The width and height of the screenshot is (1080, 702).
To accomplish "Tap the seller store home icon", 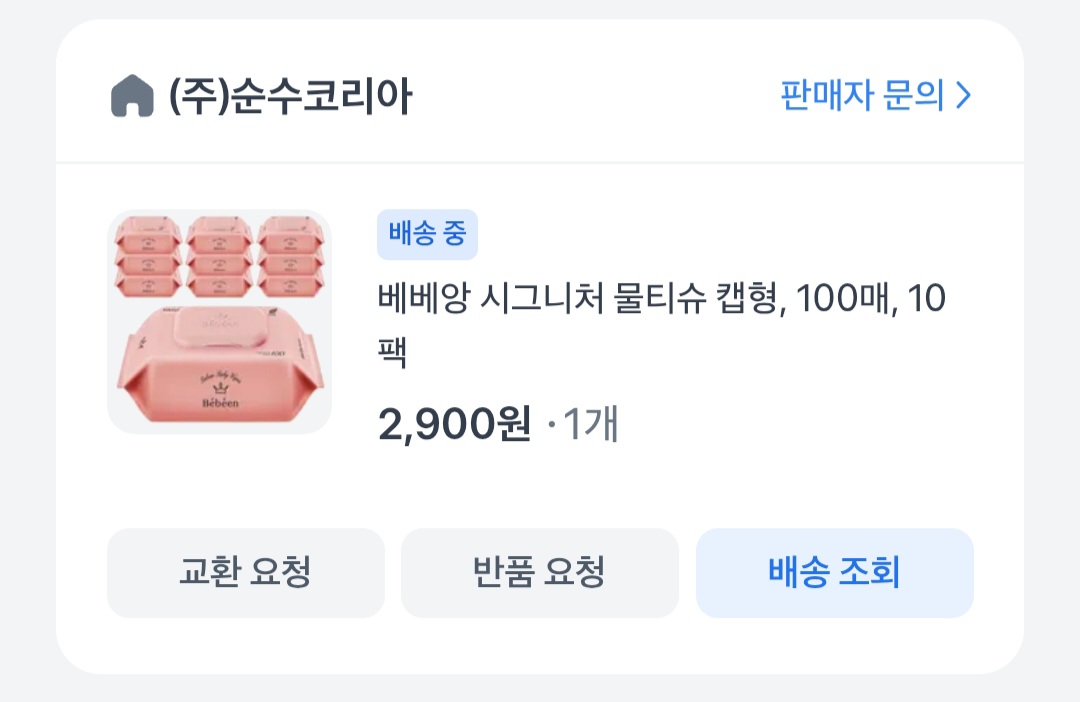I will tap(132, 97).
